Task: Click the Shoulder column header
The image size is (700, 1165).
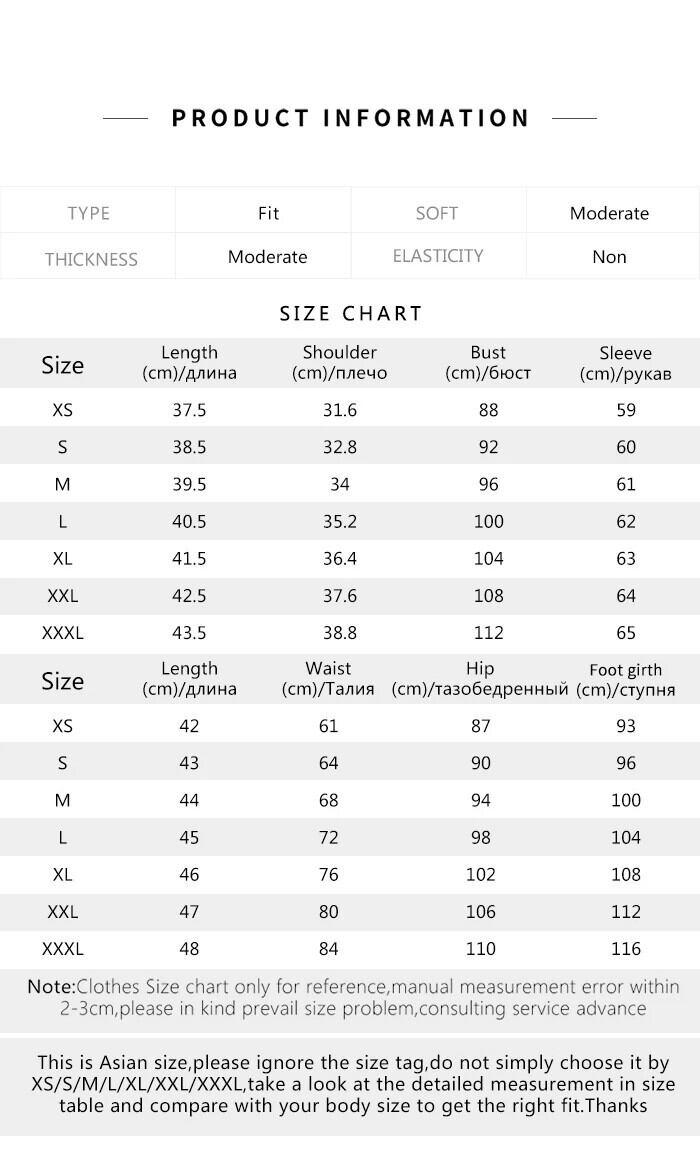Action: pyautogui.click(x=339, y=363)
